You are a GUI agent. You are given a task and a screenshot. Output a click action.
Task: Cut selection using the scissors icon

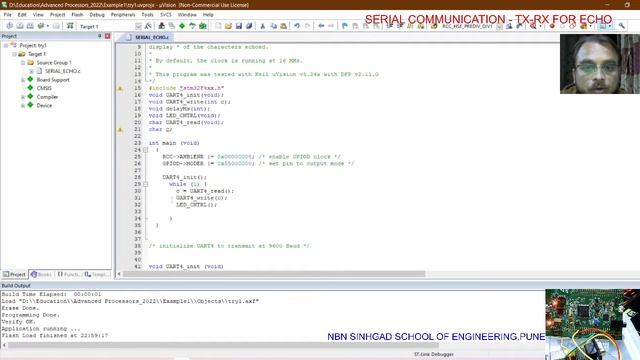[262, 26]
